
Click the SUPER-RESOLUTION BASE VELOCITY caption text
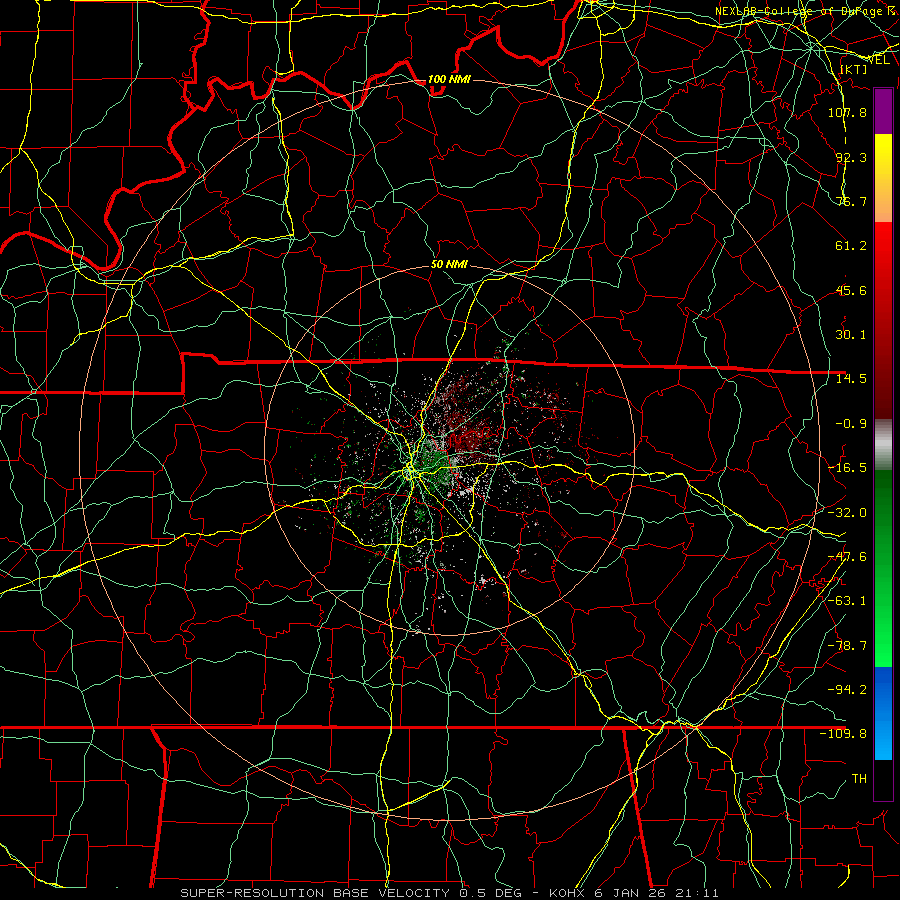315,893
